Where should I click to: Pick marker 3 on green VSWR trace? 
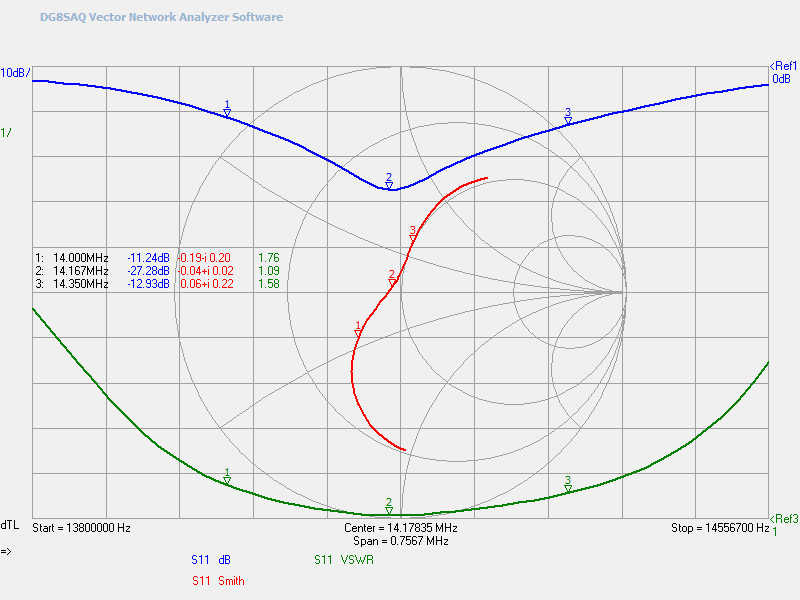point(568,487)
